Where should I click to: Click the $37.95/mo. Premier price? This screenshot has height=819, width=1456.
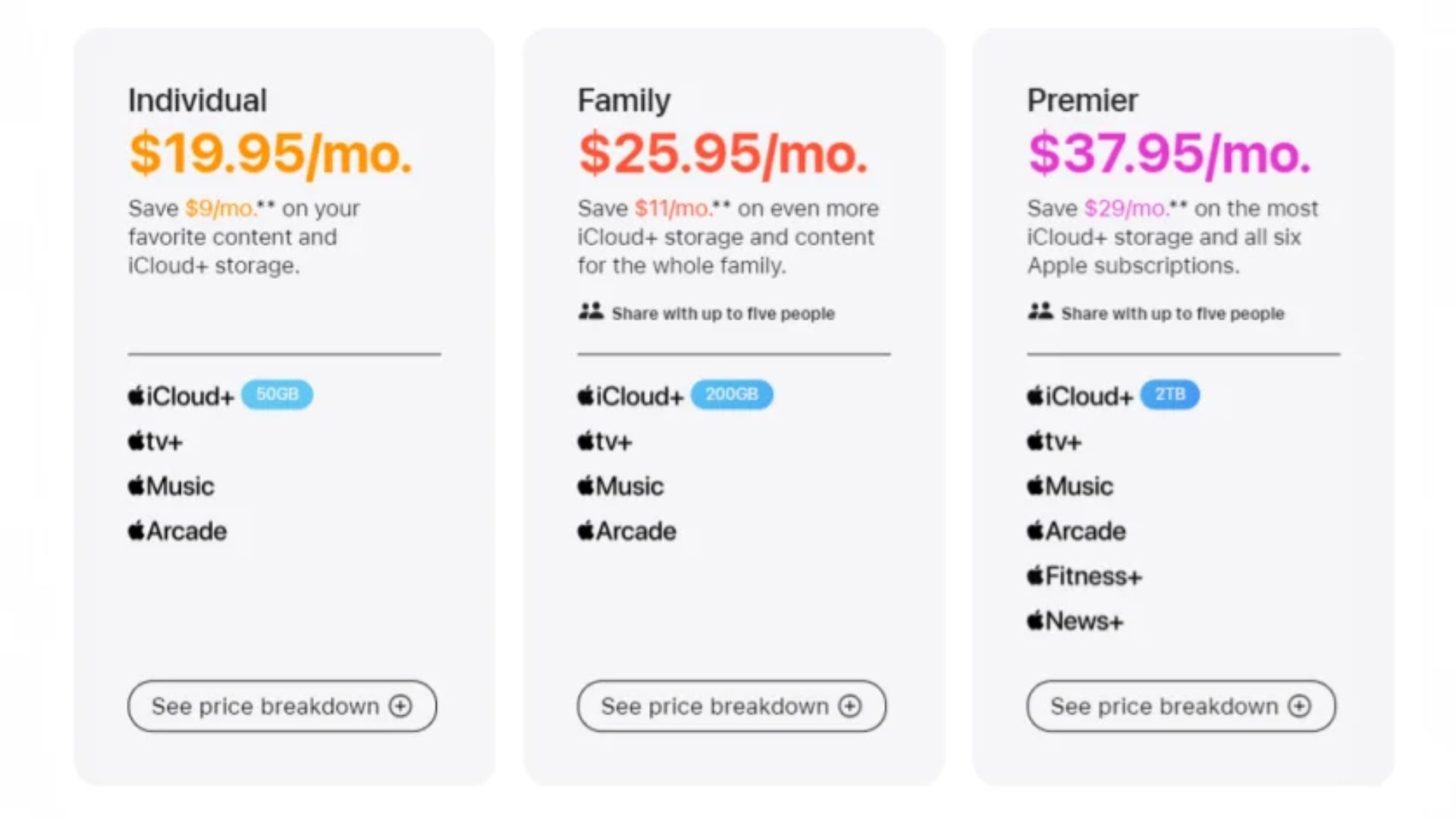click(1169, 154)
